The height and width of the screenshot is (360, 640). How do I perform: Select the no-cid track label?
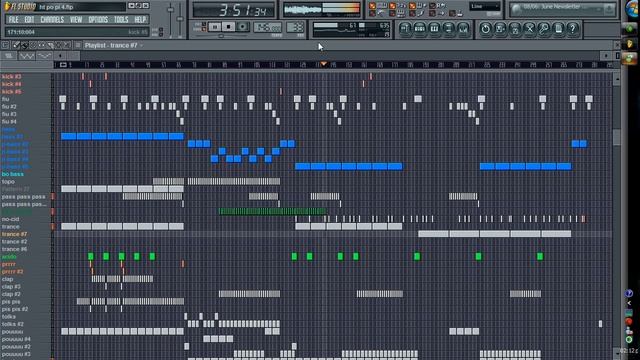[x=10, y=219]
